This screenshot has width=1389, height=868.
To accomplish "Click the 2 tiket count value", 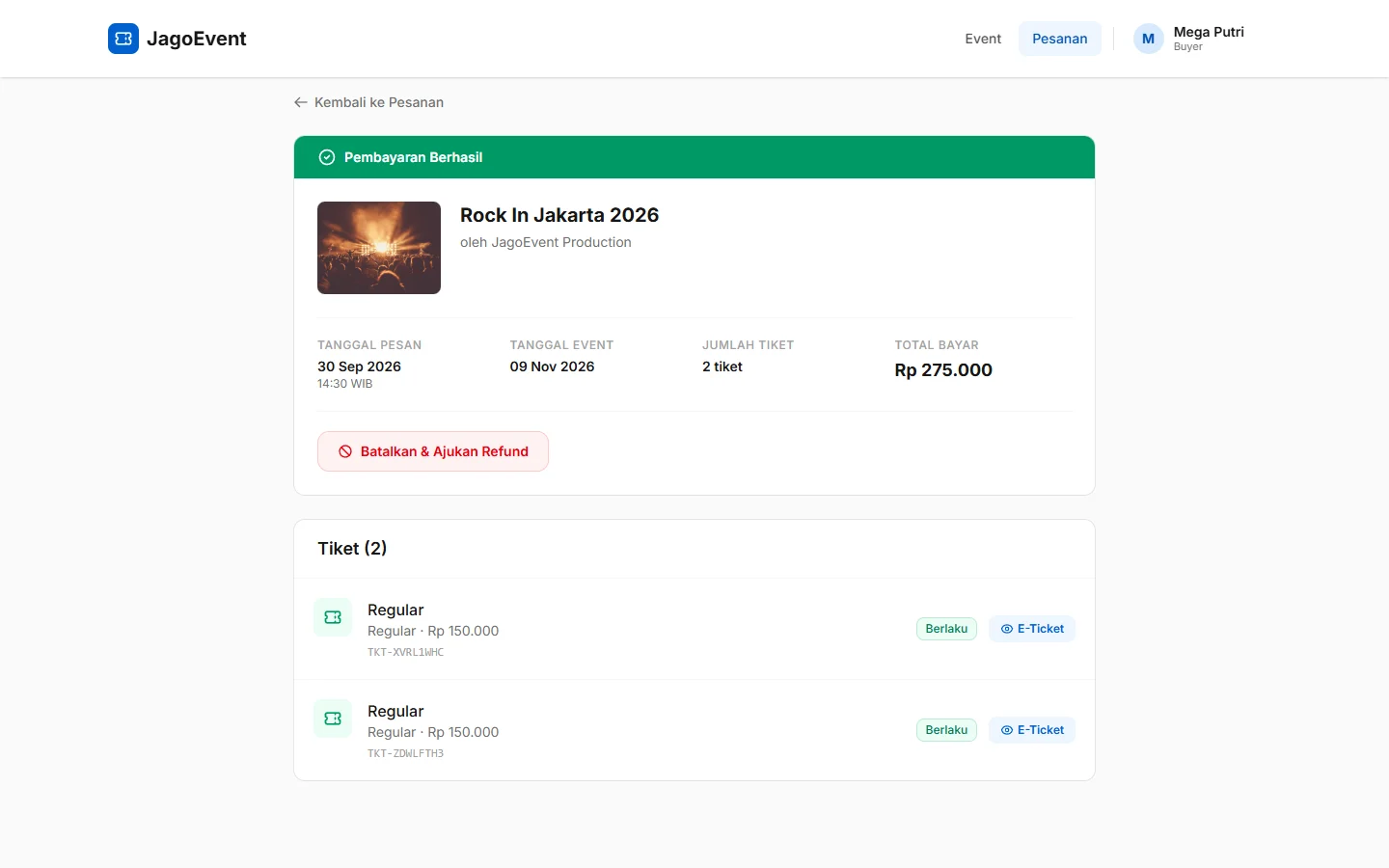I will 722,366.
